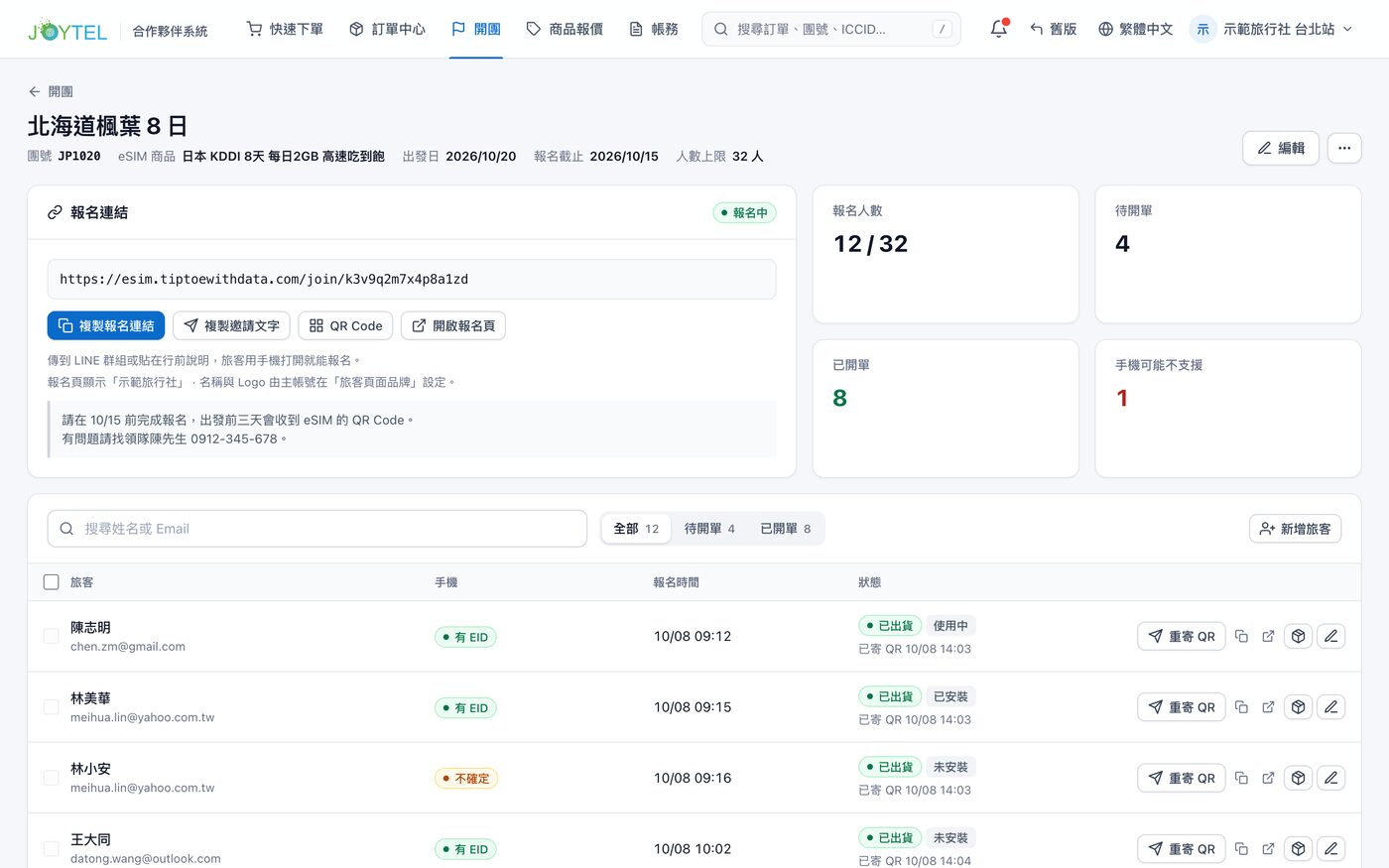The width and height of the screenshot is (1389, 868).
Task: Open external link icon for 陳志明
Action: coord(1268,637)
